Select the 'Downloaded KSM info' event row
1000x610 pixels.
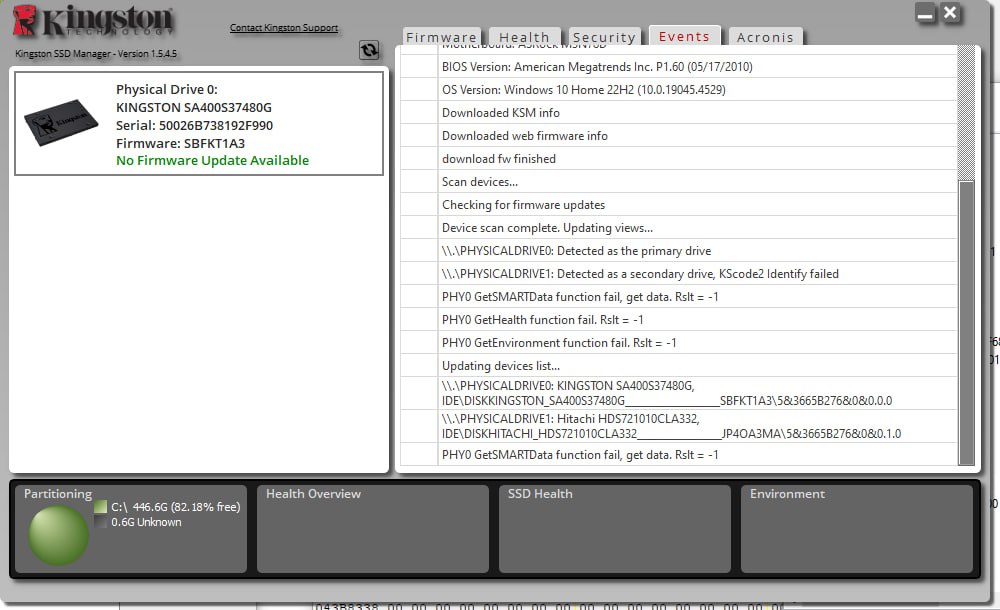pyautogui.click(x=679, y=112)
